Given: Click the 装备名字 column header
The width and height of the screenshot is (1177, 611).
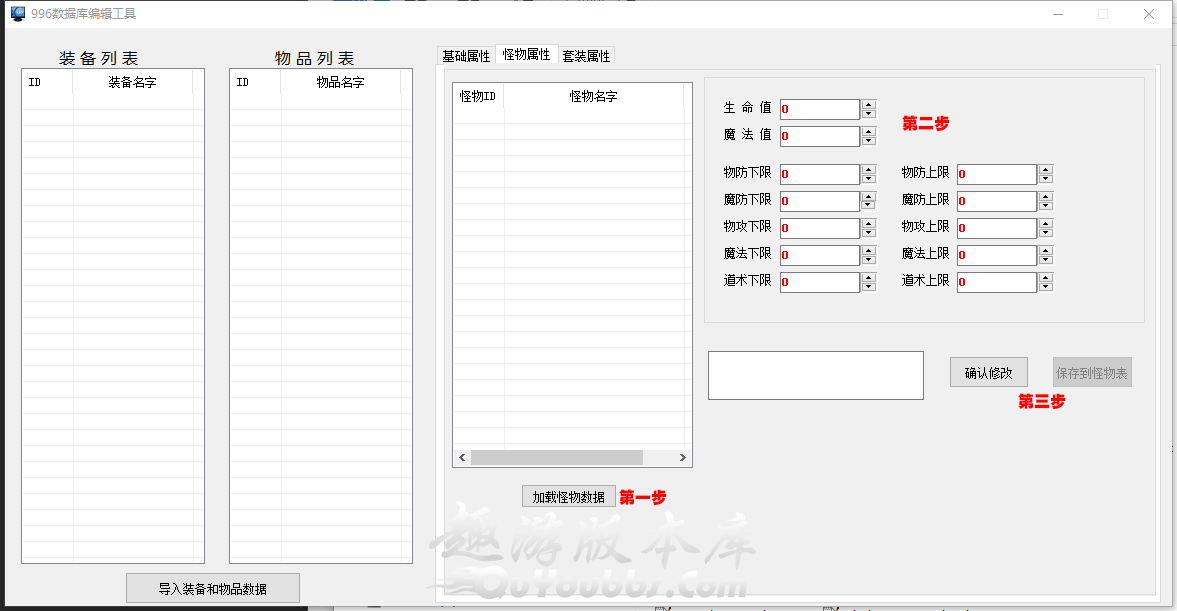Looking at the screenshot, I should pyautogui.click(x=132, y=82).
